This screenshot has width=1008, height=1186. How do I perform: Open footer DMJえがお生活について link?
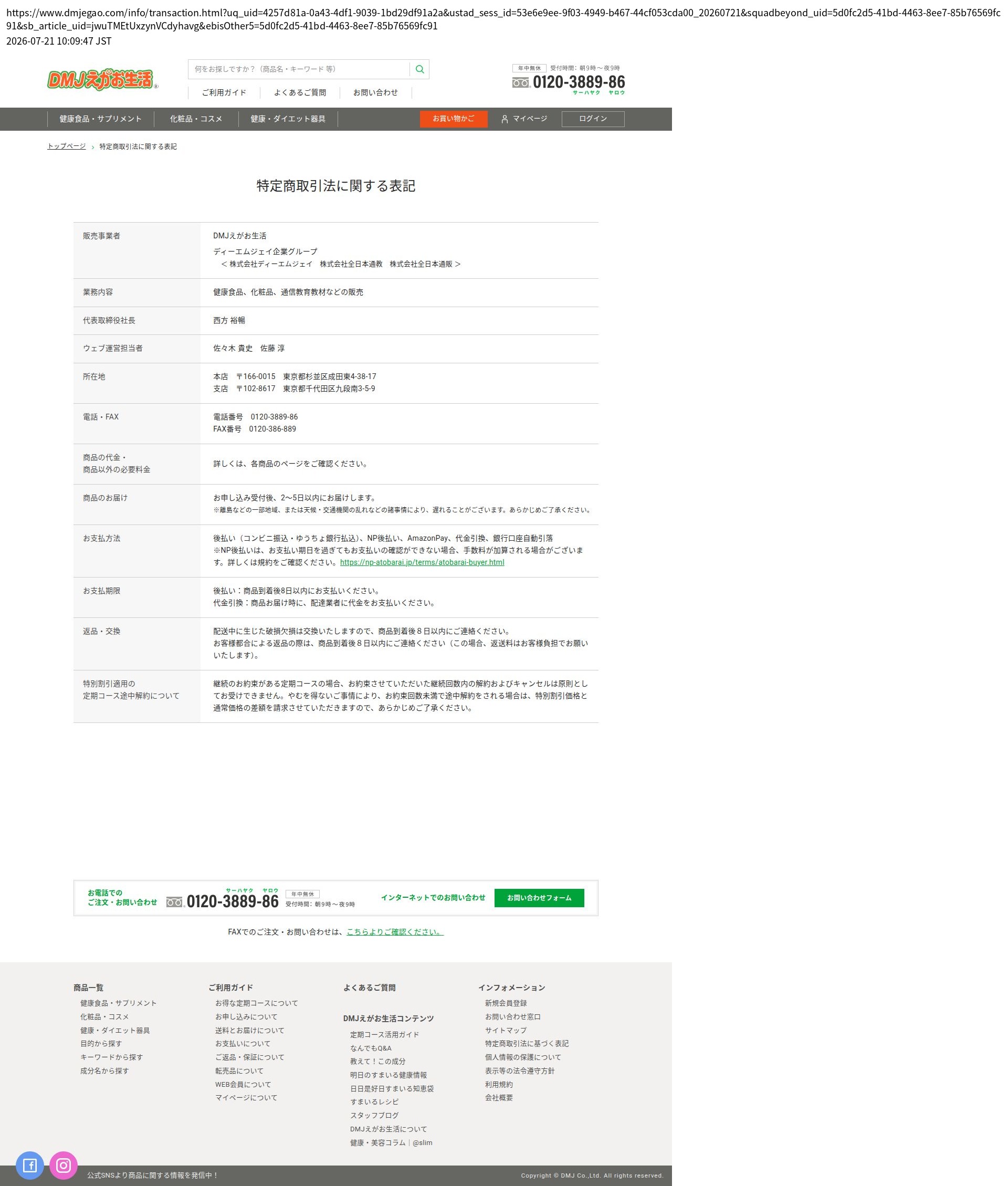(388, 1129)
